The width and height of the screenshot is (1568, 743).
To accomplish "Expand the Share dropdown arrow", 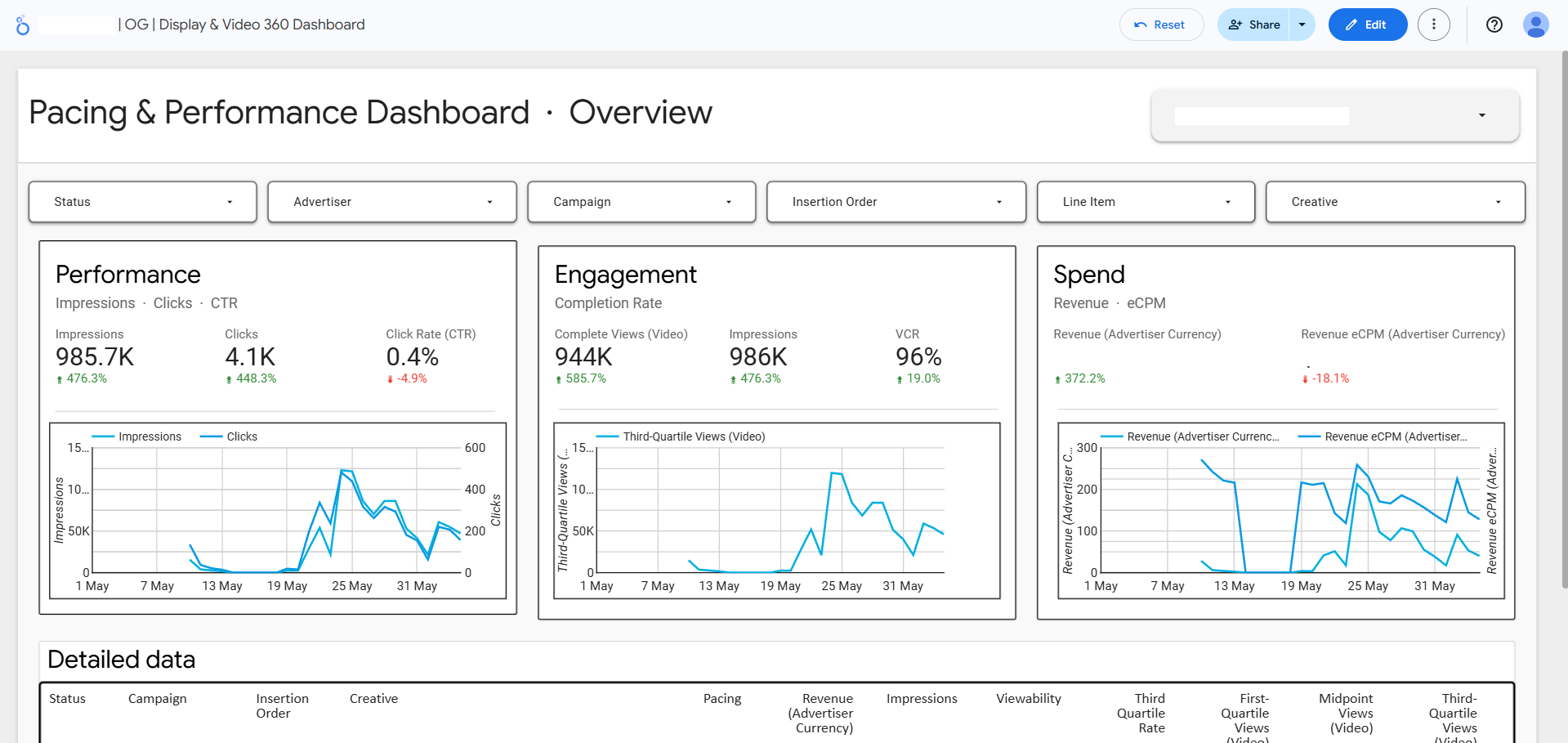I will (x=1302, y=25).
